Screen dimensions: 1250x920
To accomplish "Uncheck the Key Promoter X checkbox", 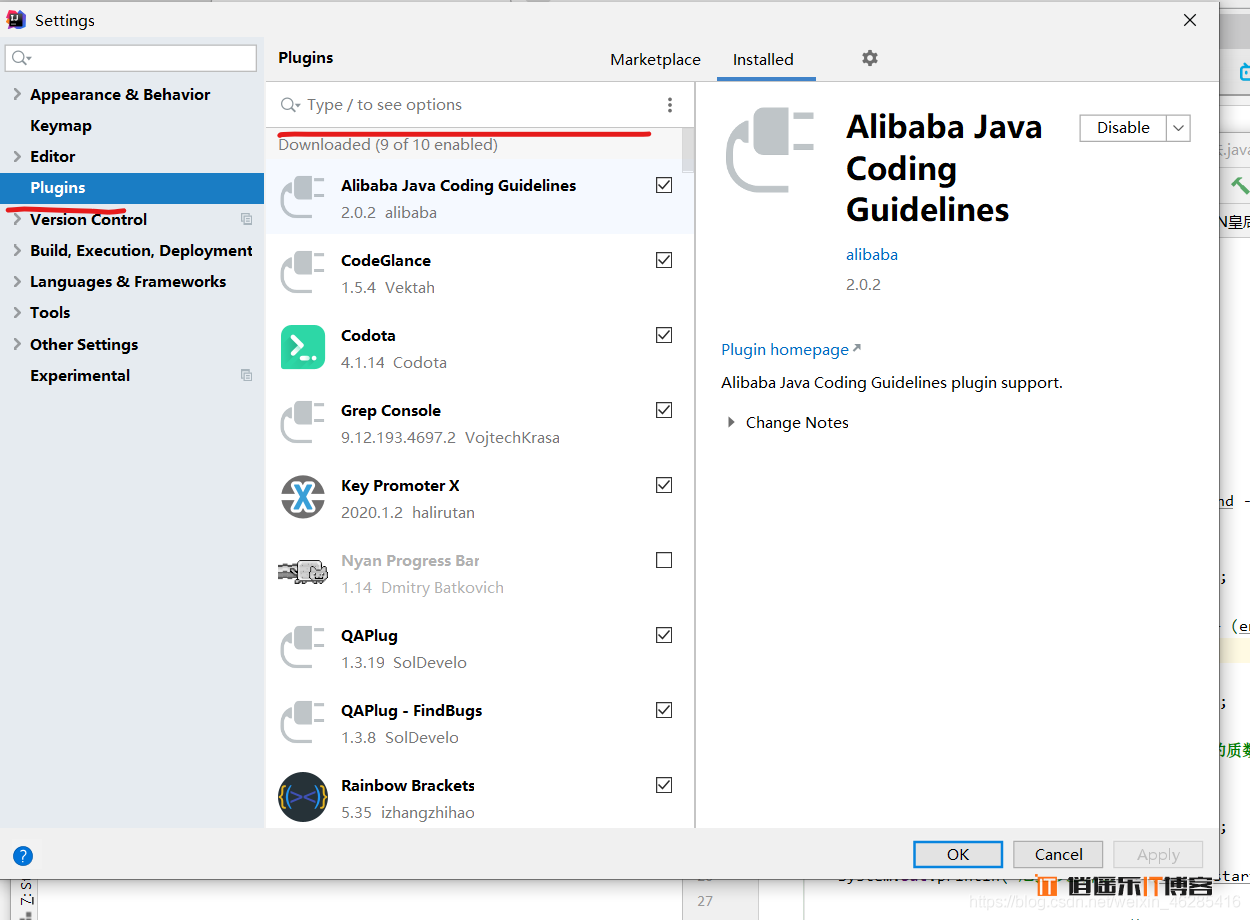I will (x=664, y=485).
